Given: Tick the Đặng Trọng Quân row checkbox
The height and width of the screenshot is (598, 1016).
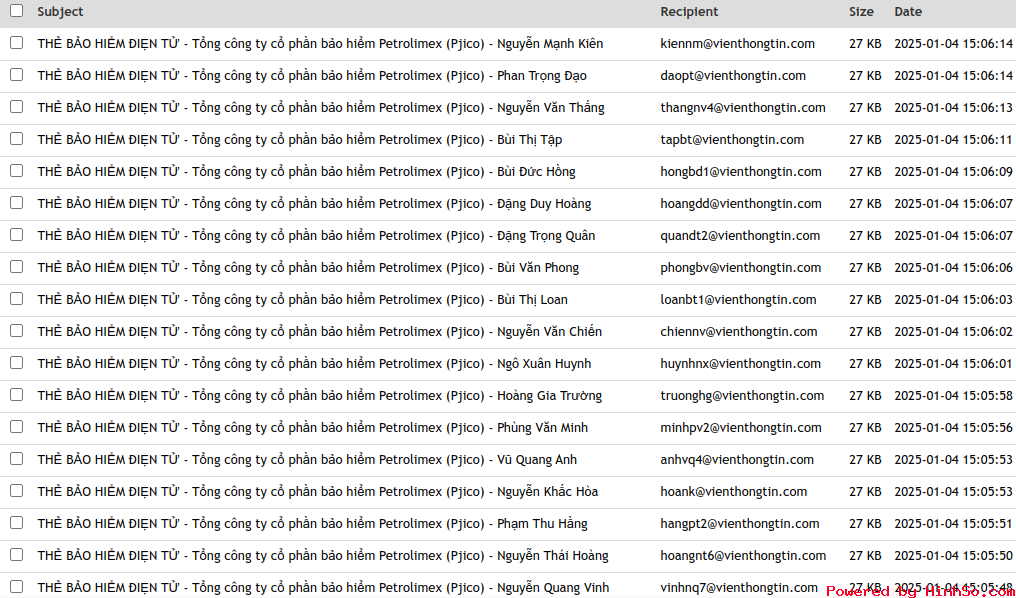Looking at the screenshot, I should click(x=16, y=235).
